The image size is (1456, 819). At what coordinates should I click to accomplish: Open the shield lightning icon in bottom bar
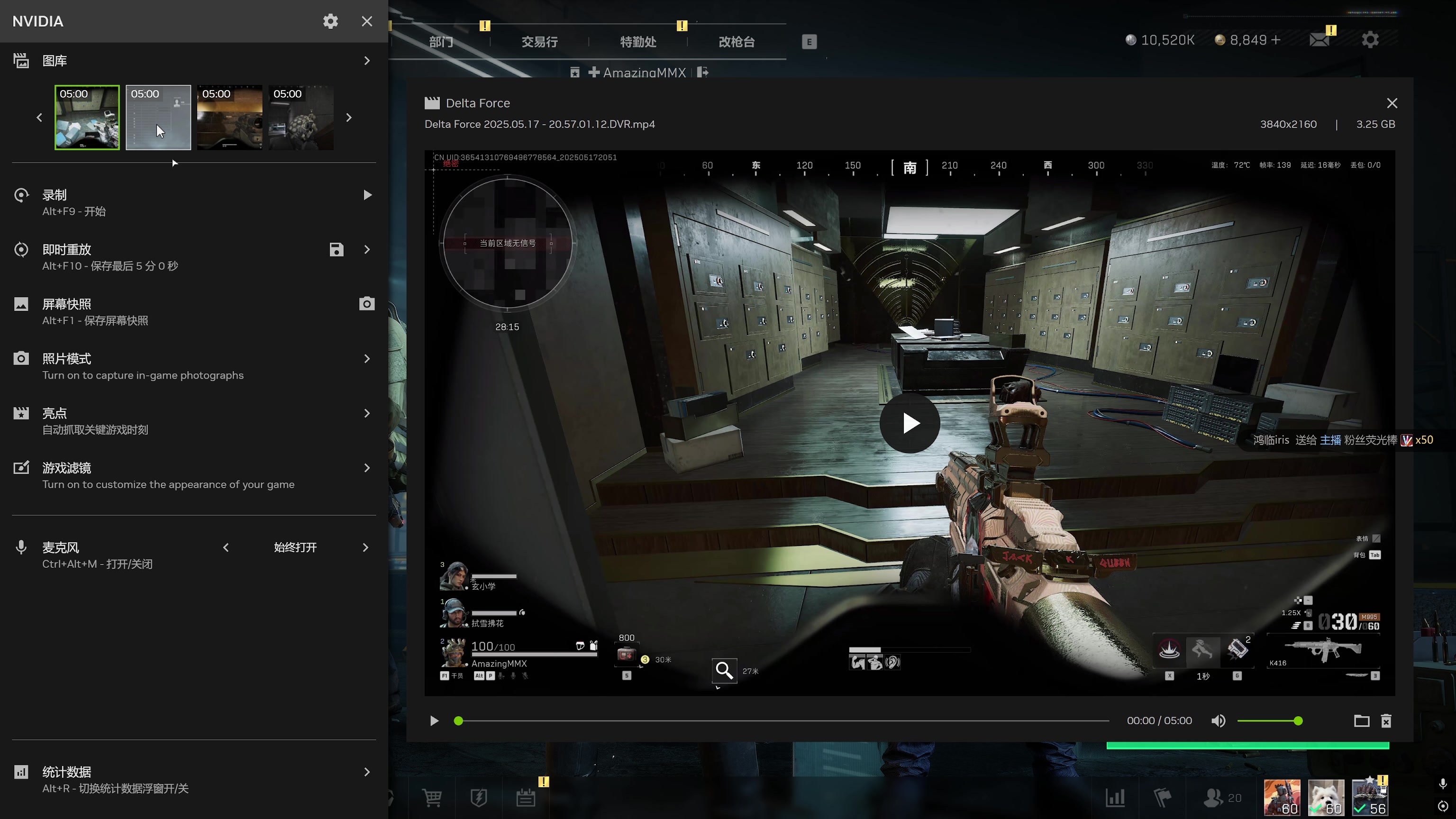click(479, 798)
